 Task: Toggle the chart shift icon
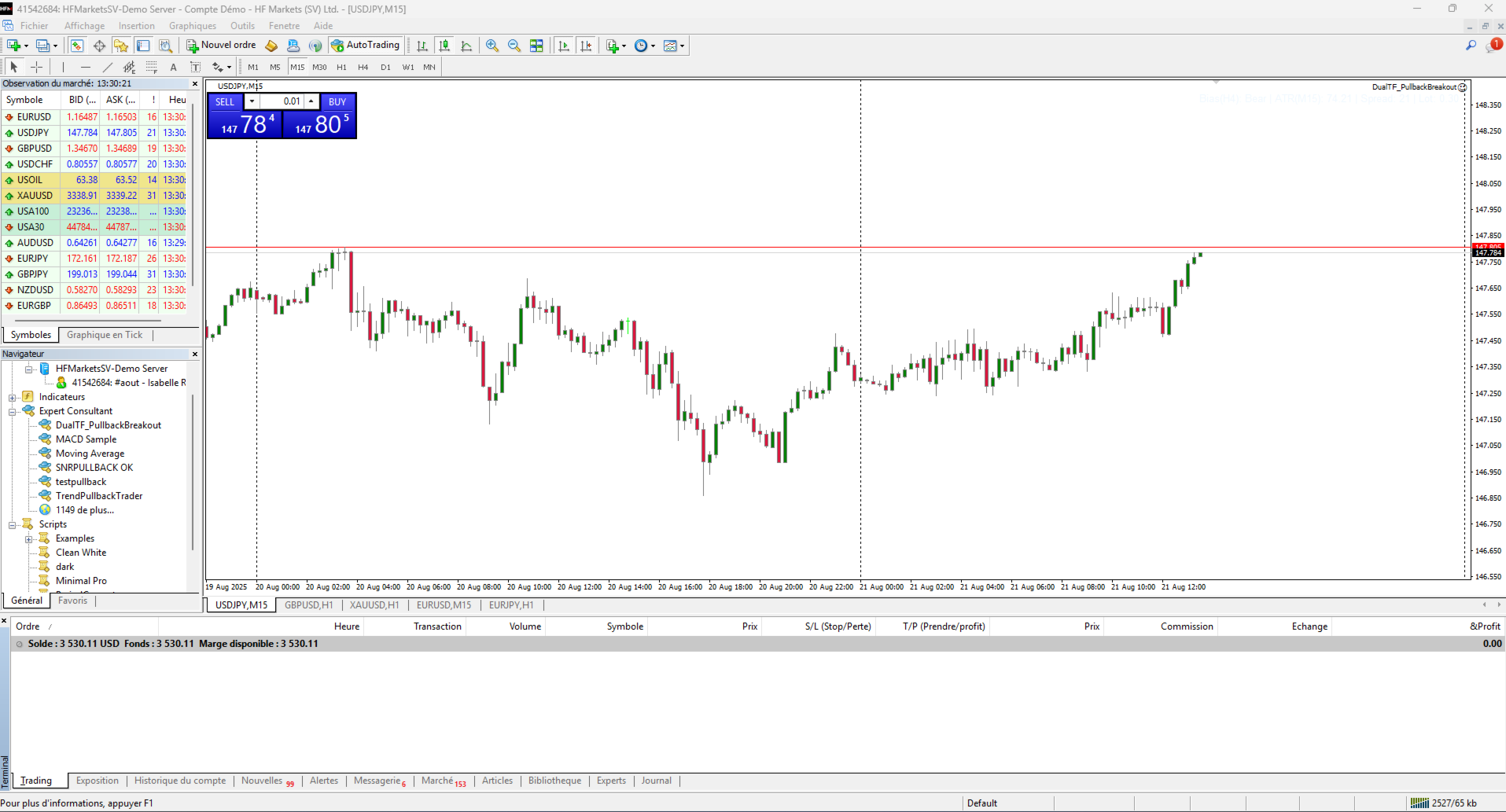tap(586, 46)
